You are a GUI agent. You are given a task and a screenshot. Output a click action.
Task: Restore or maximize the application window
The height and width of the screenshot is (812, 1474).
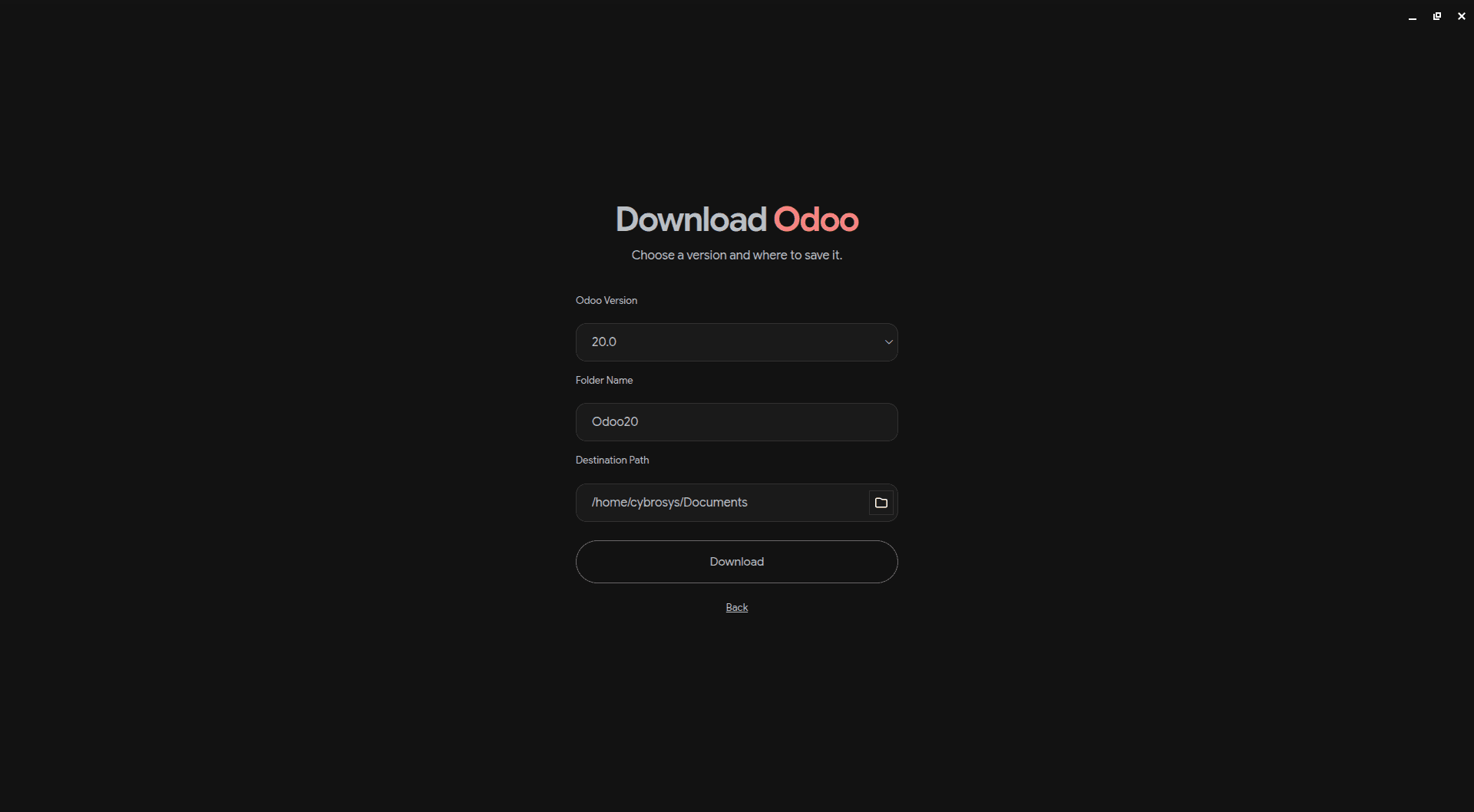coord(1437,16)
